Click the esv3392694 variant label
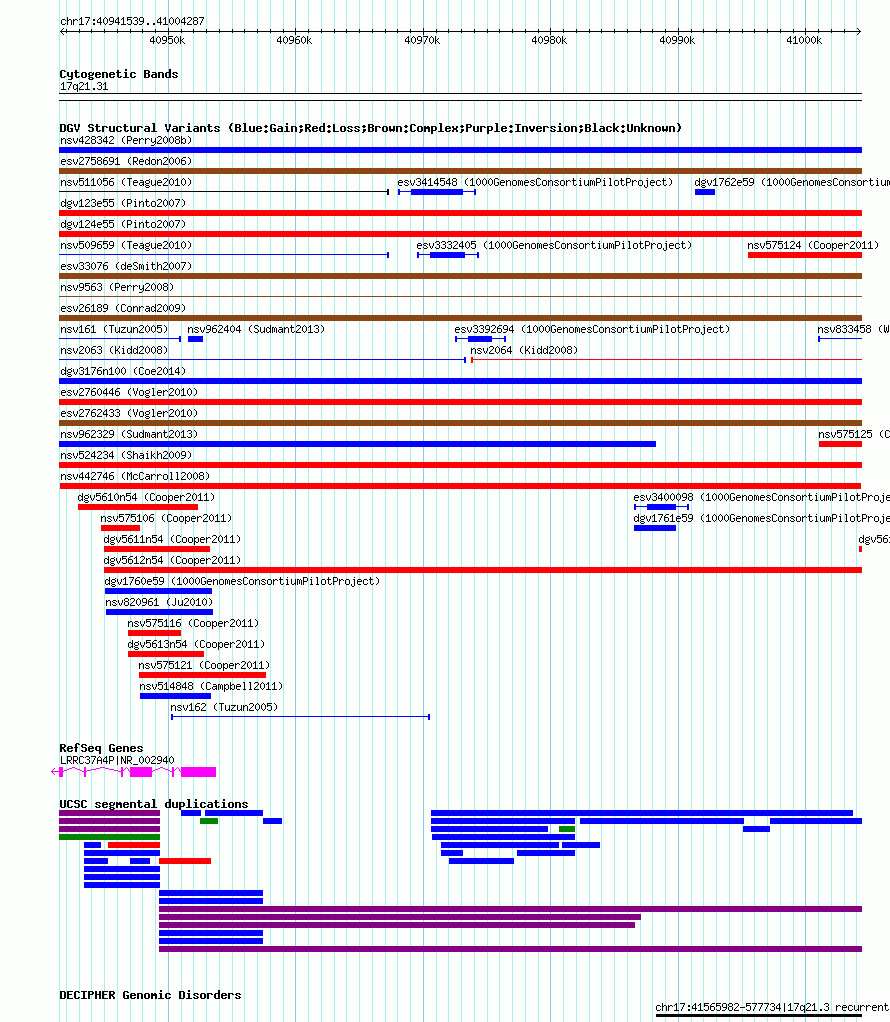The width and height of the screenshot is (890, 1022). tap(592, 329)
